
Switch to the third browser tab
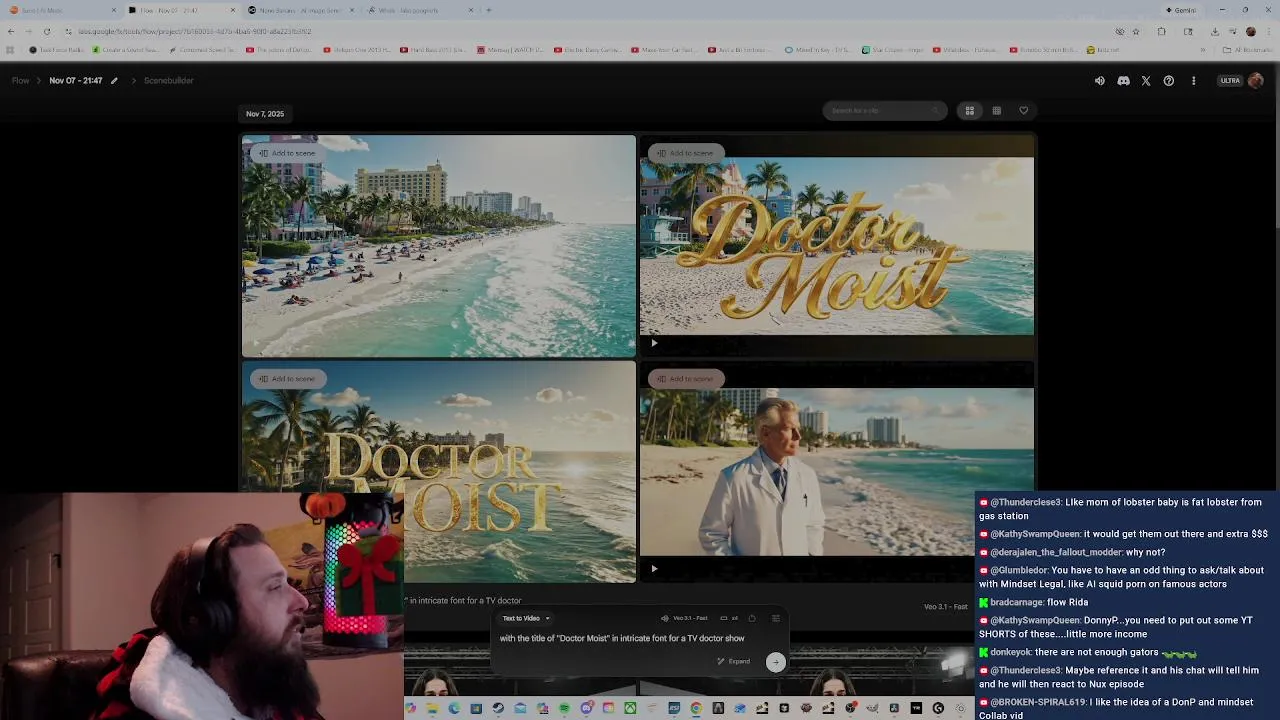302,10
